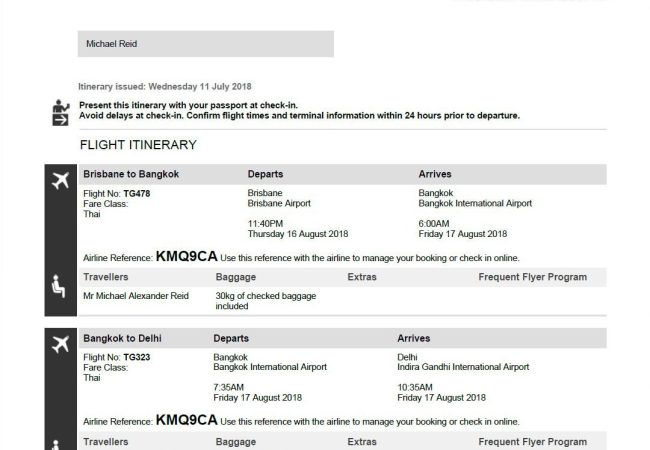650x450 pixels.
Task: Select traveller Mr Michael Alexander Reid
Action: (x=138, y=296)
